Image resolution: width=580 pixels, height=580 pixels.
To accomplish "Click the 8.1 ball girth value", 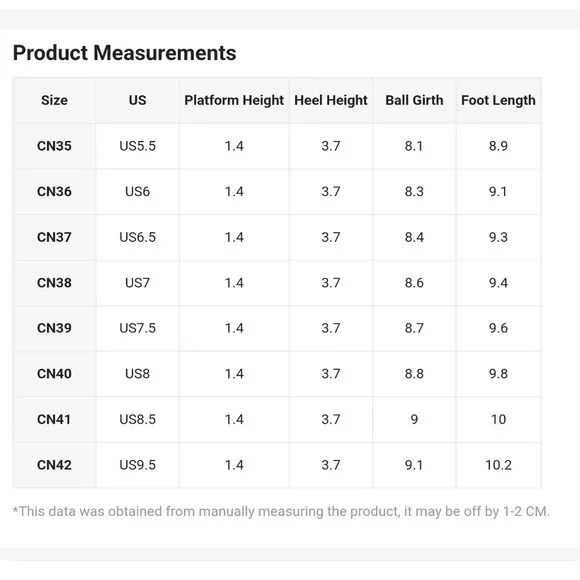I will 414,146.
